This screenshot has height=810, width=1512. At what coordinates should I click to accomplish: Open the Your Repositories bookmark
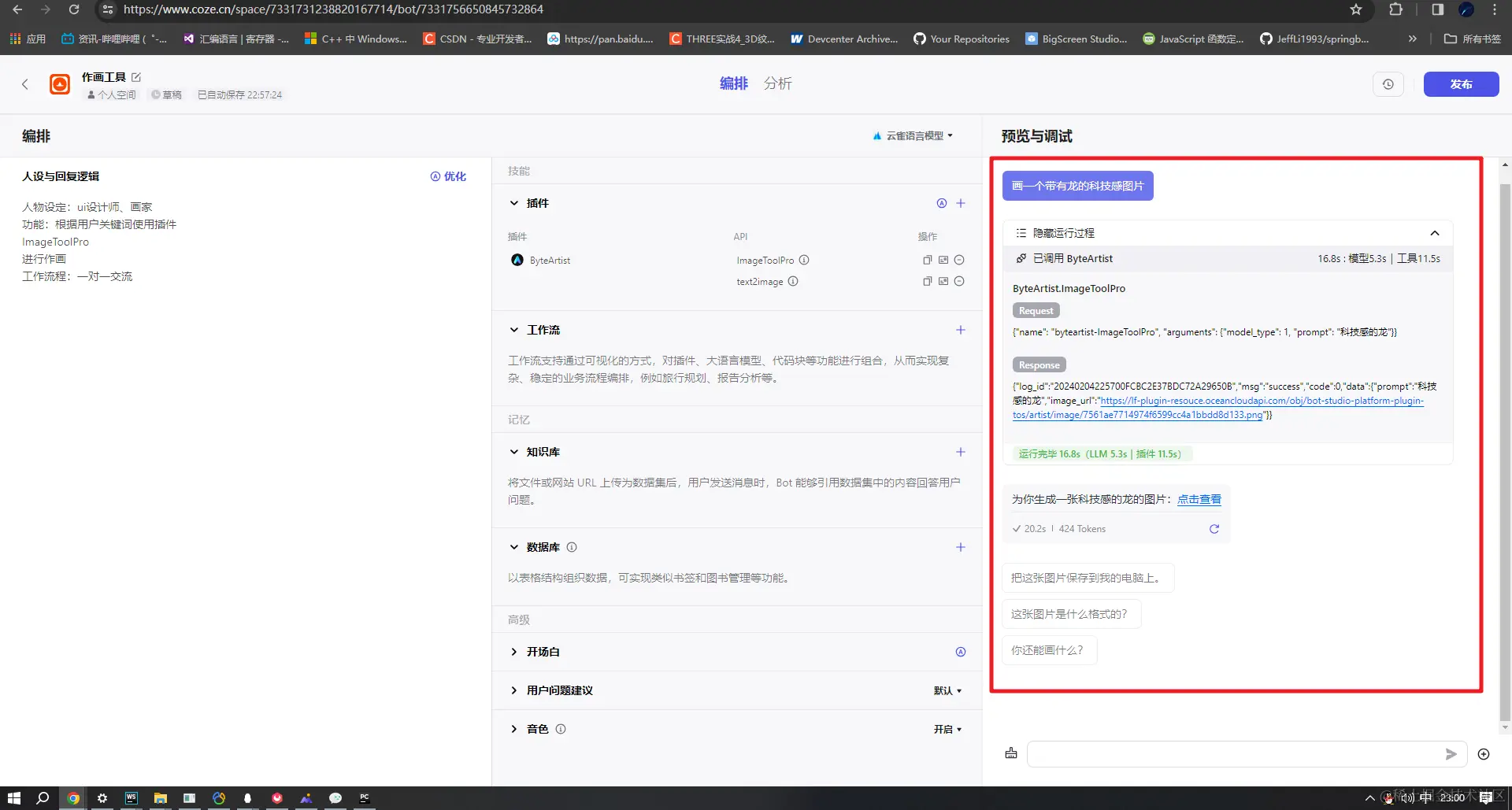[x=962, y=39]
